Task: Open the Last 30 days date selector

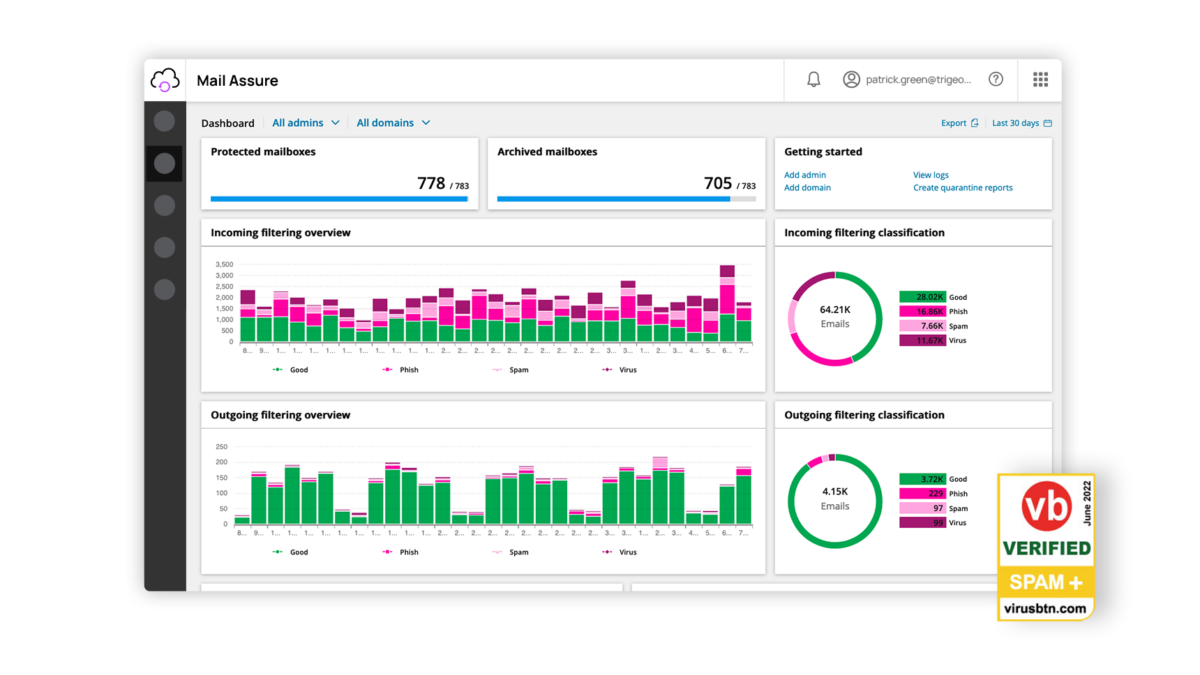Action: 1021,124
